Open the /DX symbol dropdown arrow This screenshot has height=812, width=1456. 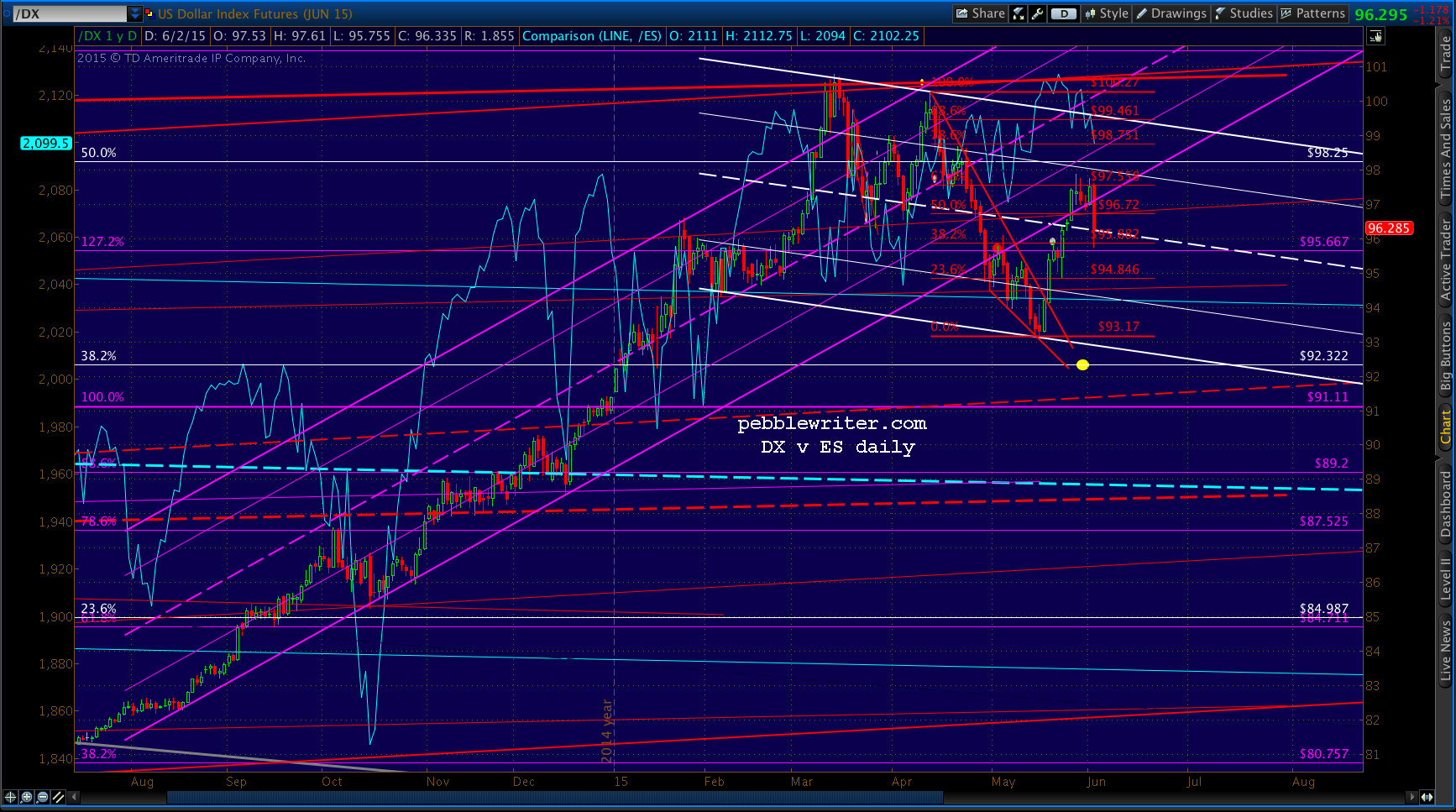pyautogui.click(x=134, y=13)
